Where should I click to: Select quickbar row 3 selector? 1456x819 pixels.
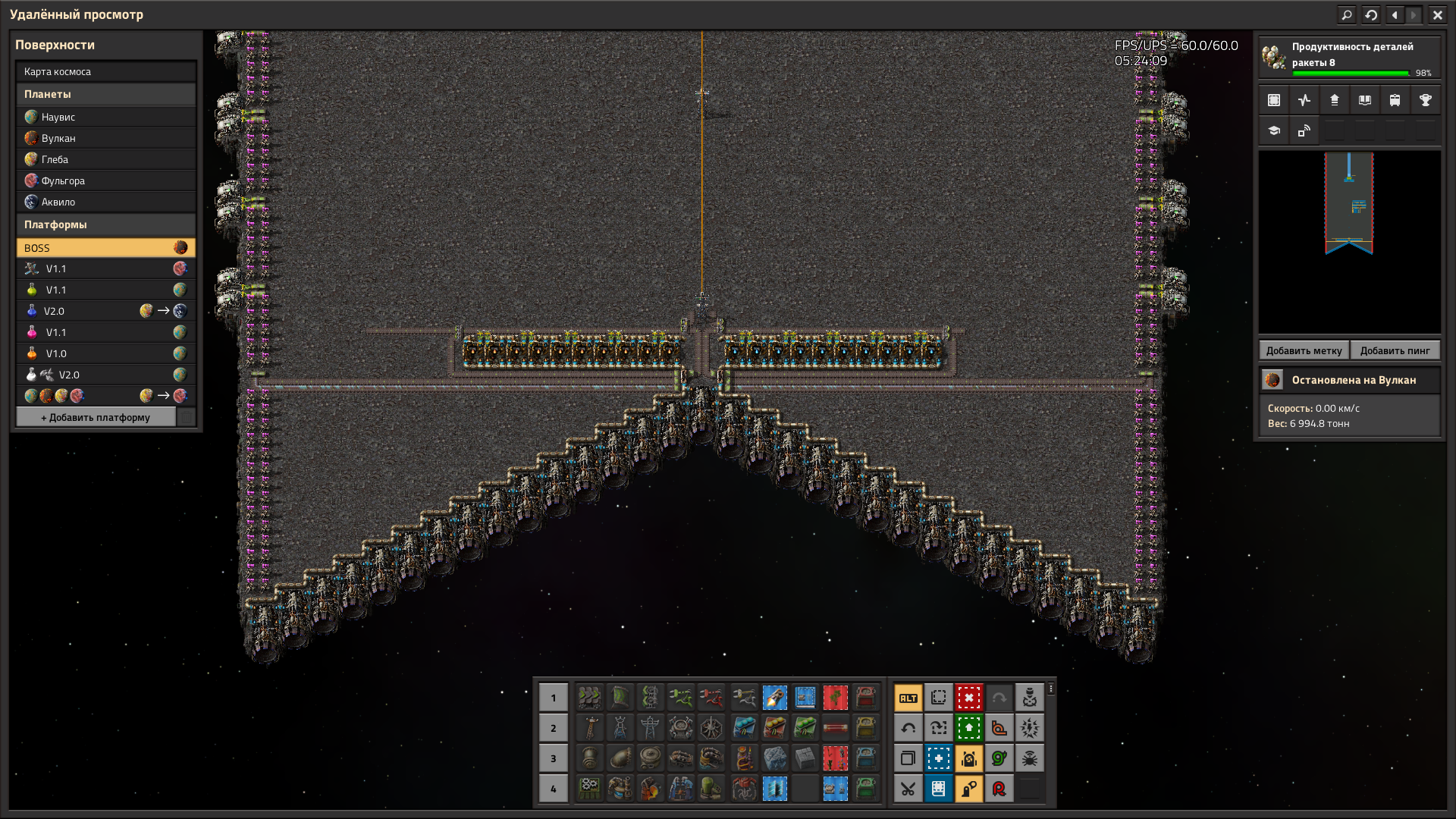(553, 758)
